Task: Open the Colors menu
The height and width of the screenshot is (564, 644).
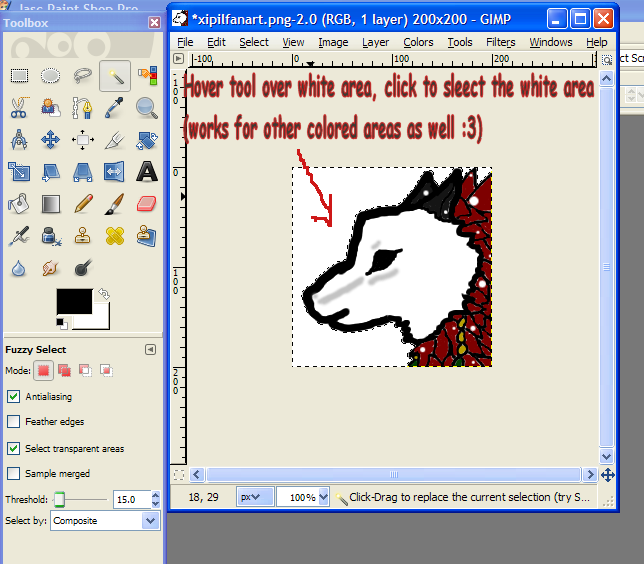Action: coord(418,42)
